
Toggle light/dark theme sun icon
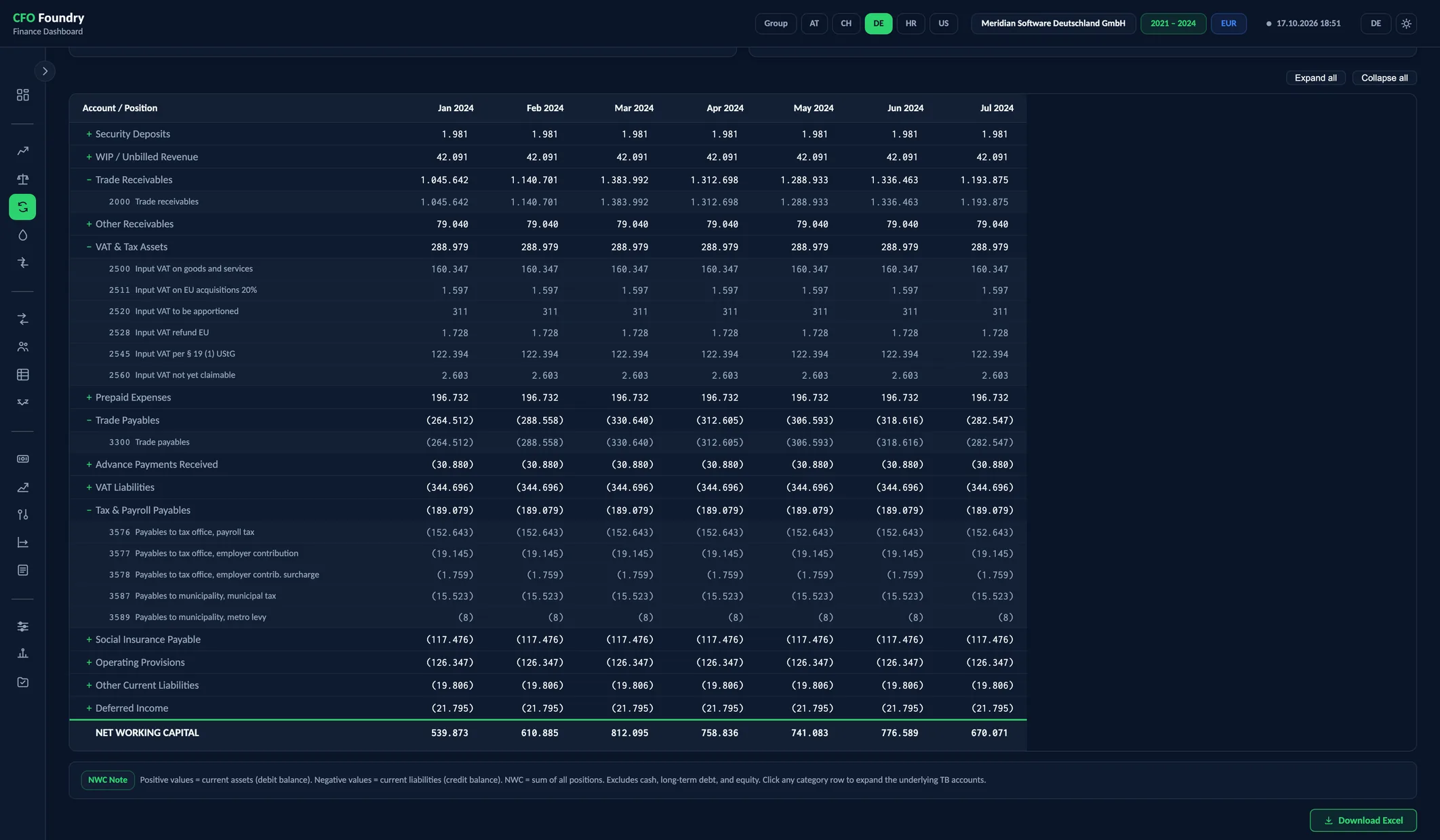pyautogui.click(x=1406, y=23)
